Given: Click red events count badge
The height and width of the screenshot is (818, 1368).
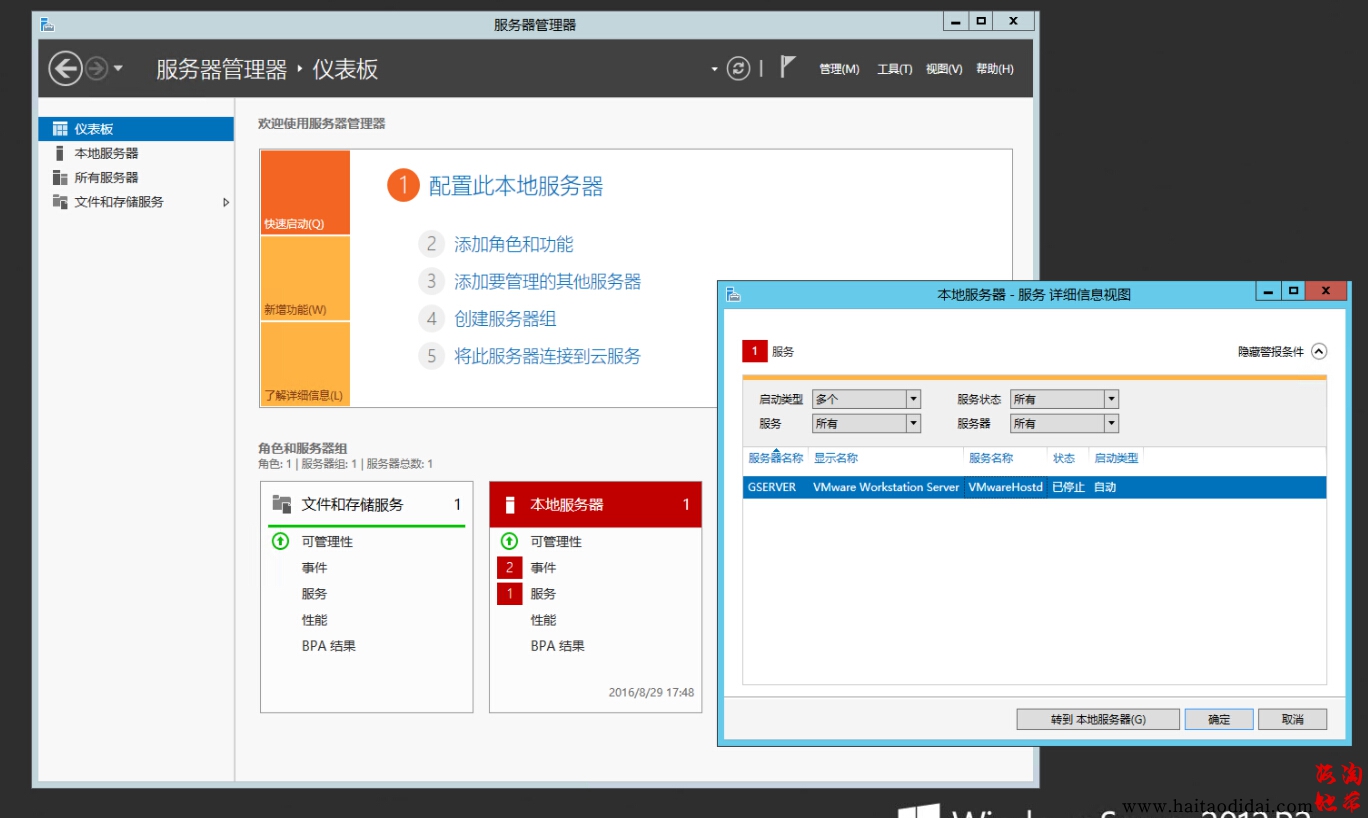Looking at the screenshot, I should (509, 568).
